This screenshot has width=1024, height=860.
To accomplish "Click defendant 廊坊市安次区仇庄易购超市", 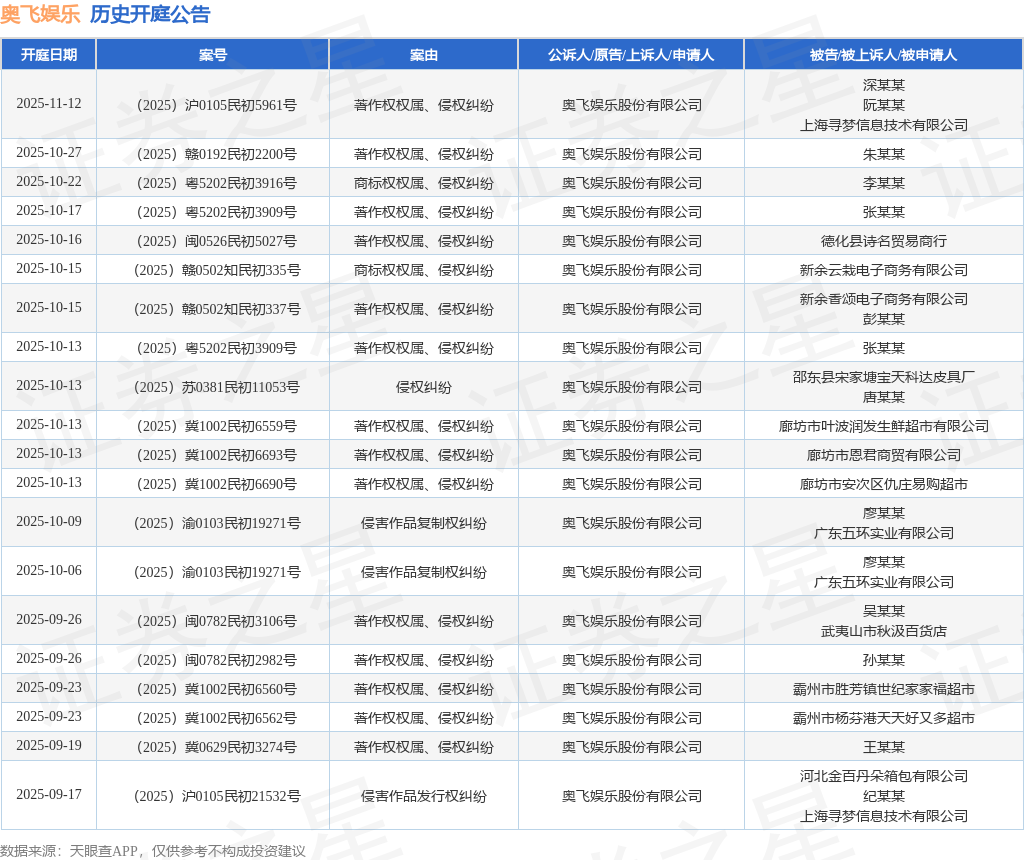I will [884, 484].
